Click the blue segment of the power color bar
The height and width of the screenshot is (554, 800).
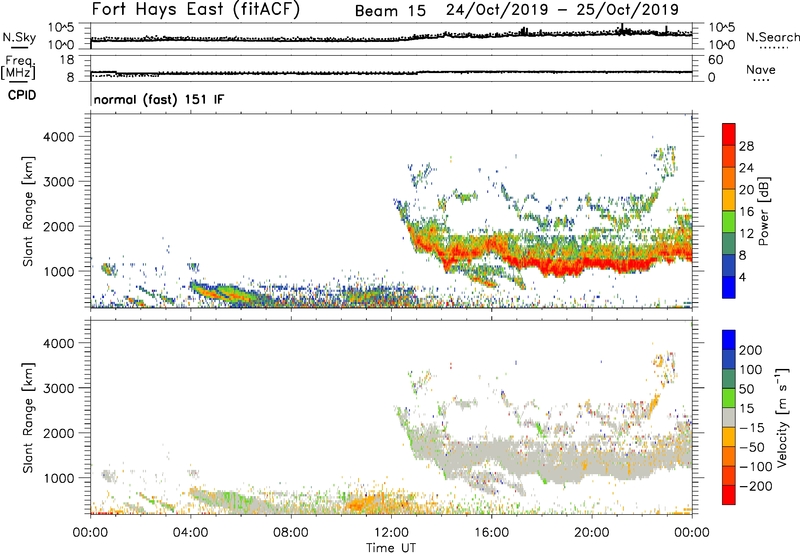coord(729,288)
